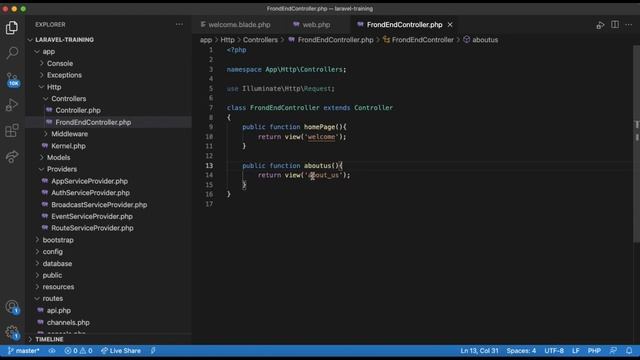Viewport: 640px width, 360px height.
Task: Expand the database folder
Action: click(57, 264)
